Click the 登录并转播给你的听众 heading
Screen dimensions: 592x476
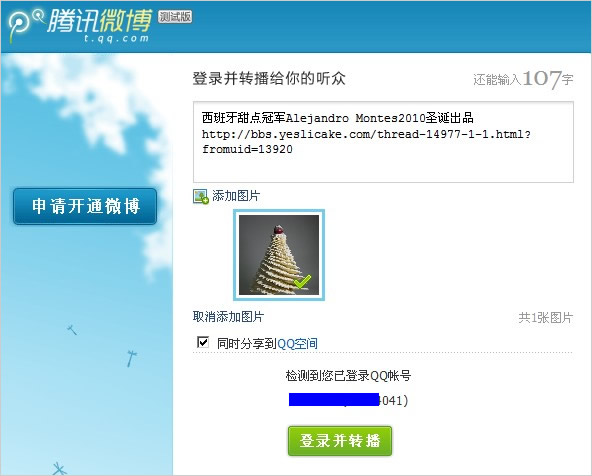(269, 79)
